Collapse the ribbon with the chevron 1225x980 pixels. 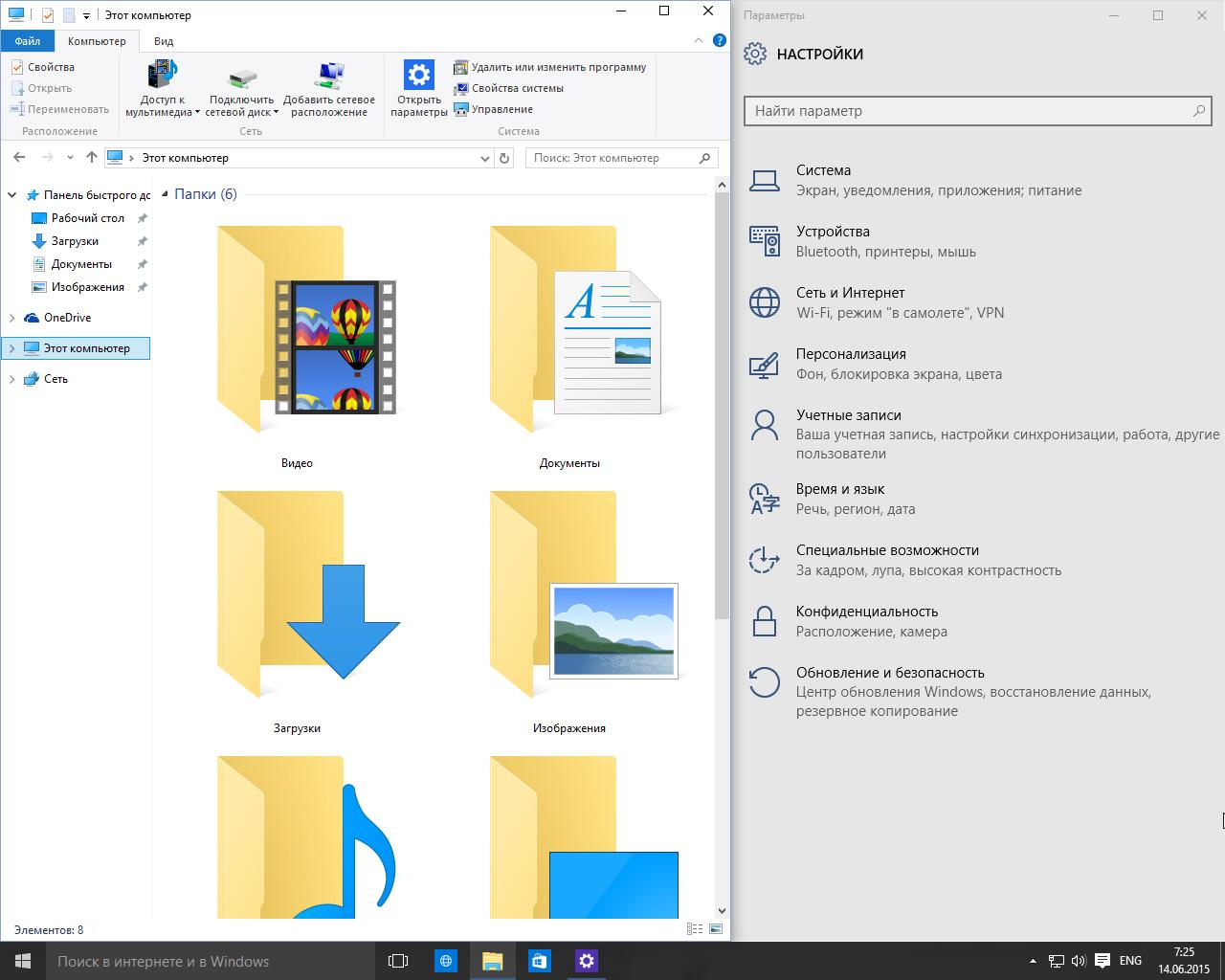[698, 40]
